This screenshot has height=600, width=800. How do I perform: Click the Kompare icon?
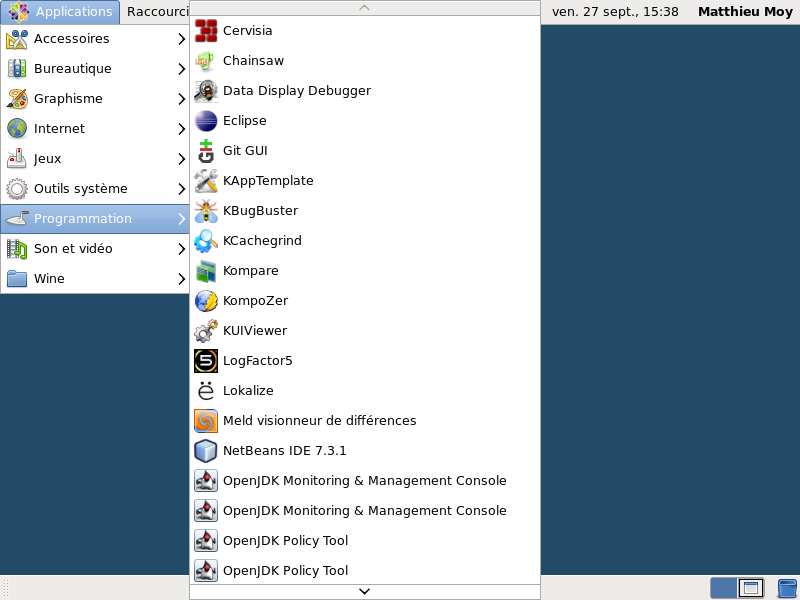(206, 271)
